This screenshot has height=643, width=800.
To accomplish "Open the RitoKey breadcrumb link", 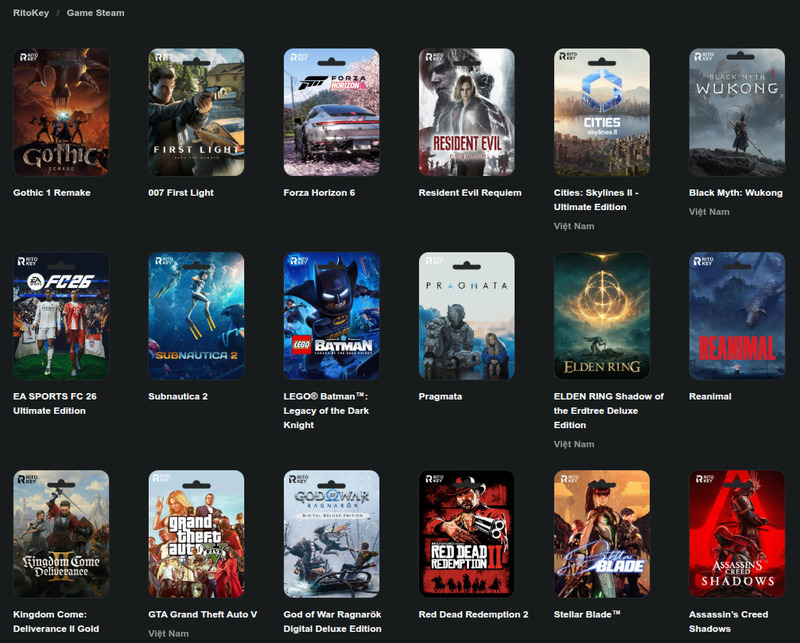I will click(x=31, y=13).
